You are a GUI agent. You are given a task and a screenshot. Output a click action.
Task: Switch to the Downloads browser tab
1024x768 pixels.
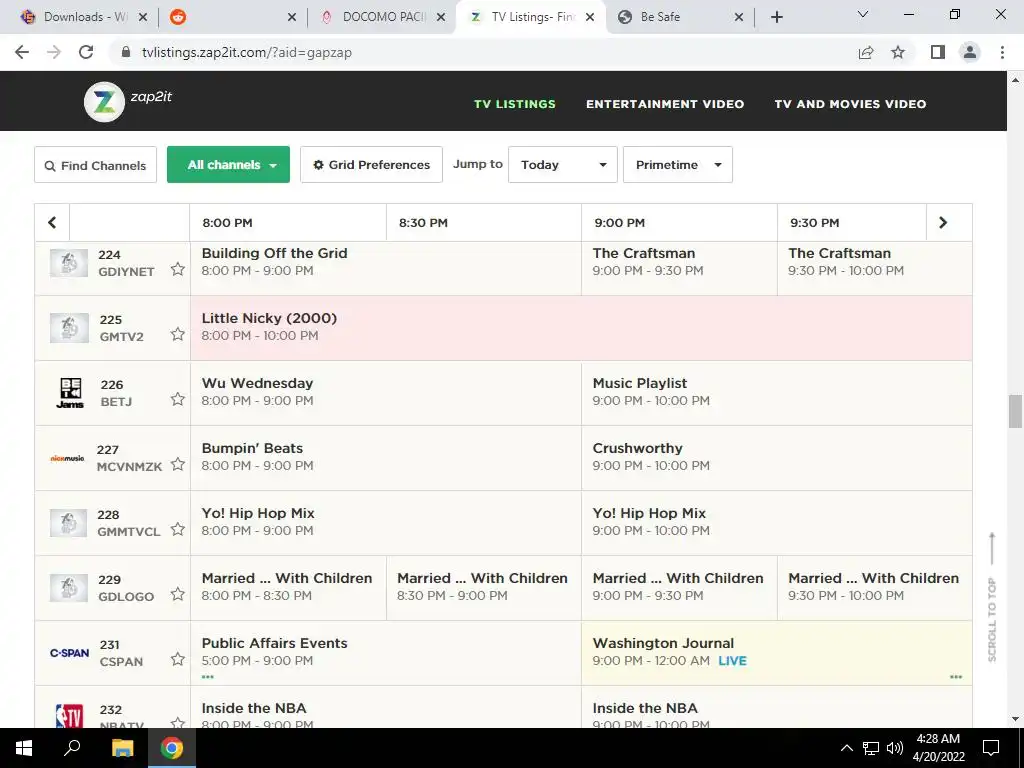point(84,17)
